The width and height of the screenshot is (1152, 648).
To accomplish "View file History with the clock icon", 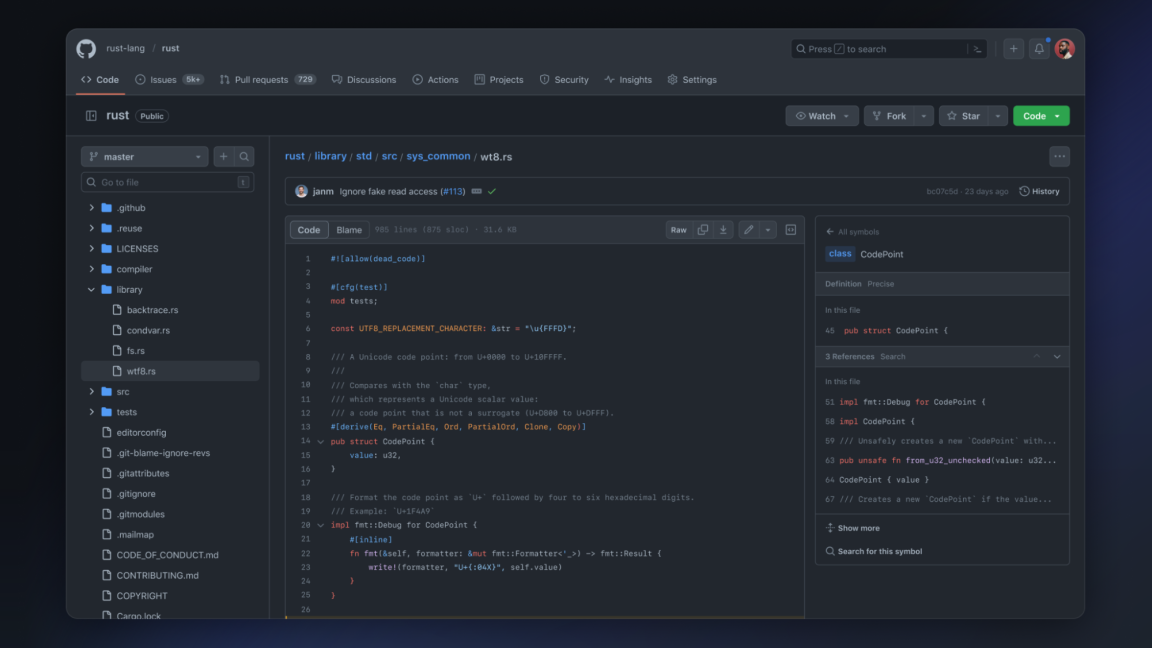I will click(1038, 191).
